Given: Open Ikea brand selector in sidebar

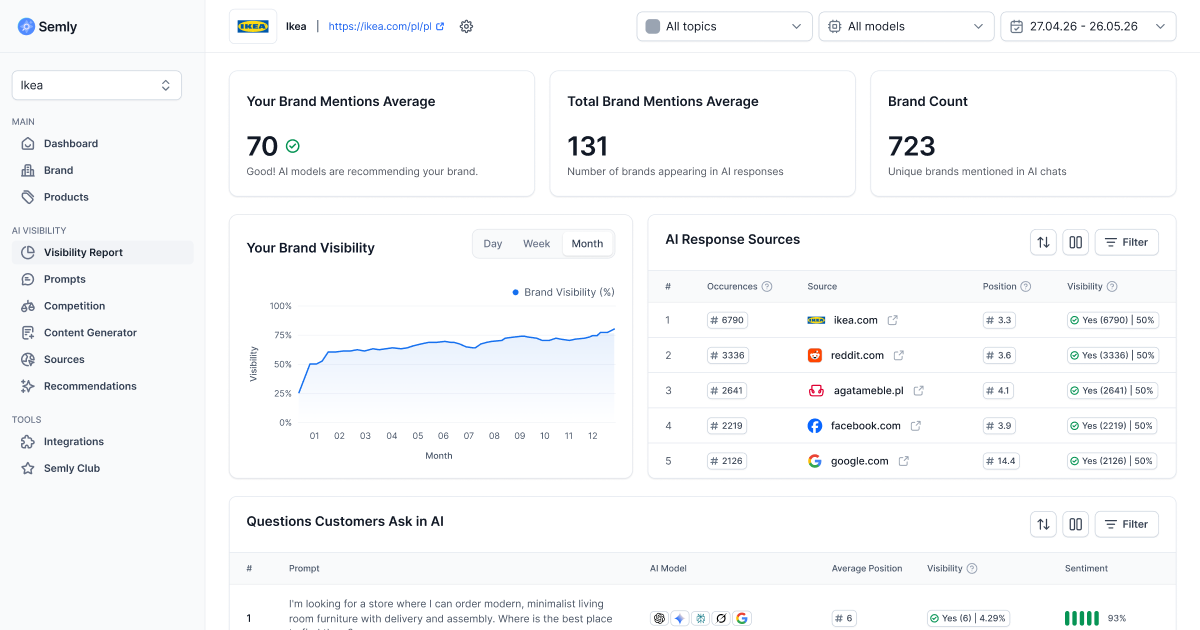Looking at the screenshot, I should pos(97,85).
